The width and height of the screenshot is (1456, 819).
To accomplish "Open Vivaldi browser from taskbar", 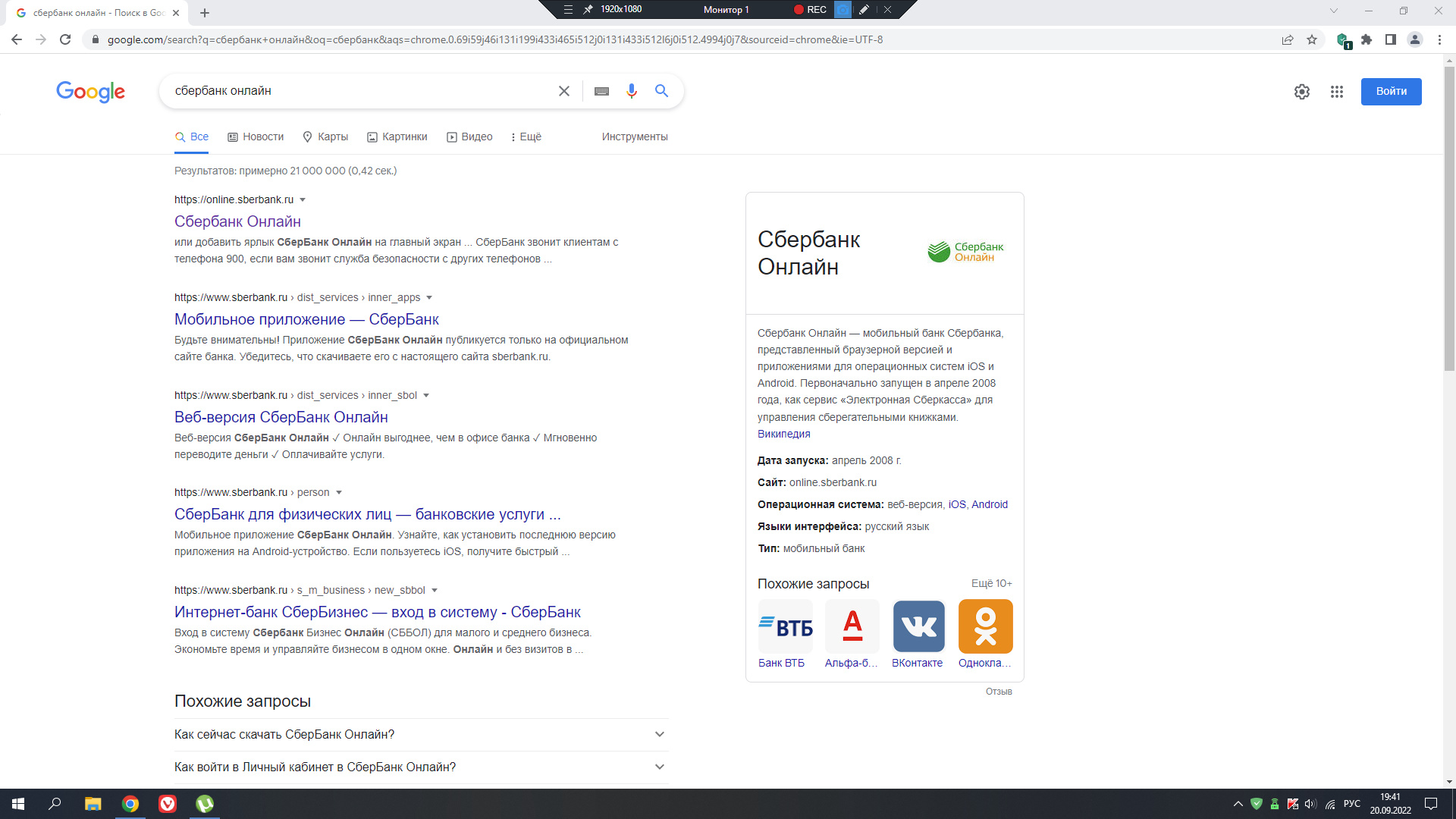I will [168, 804].
